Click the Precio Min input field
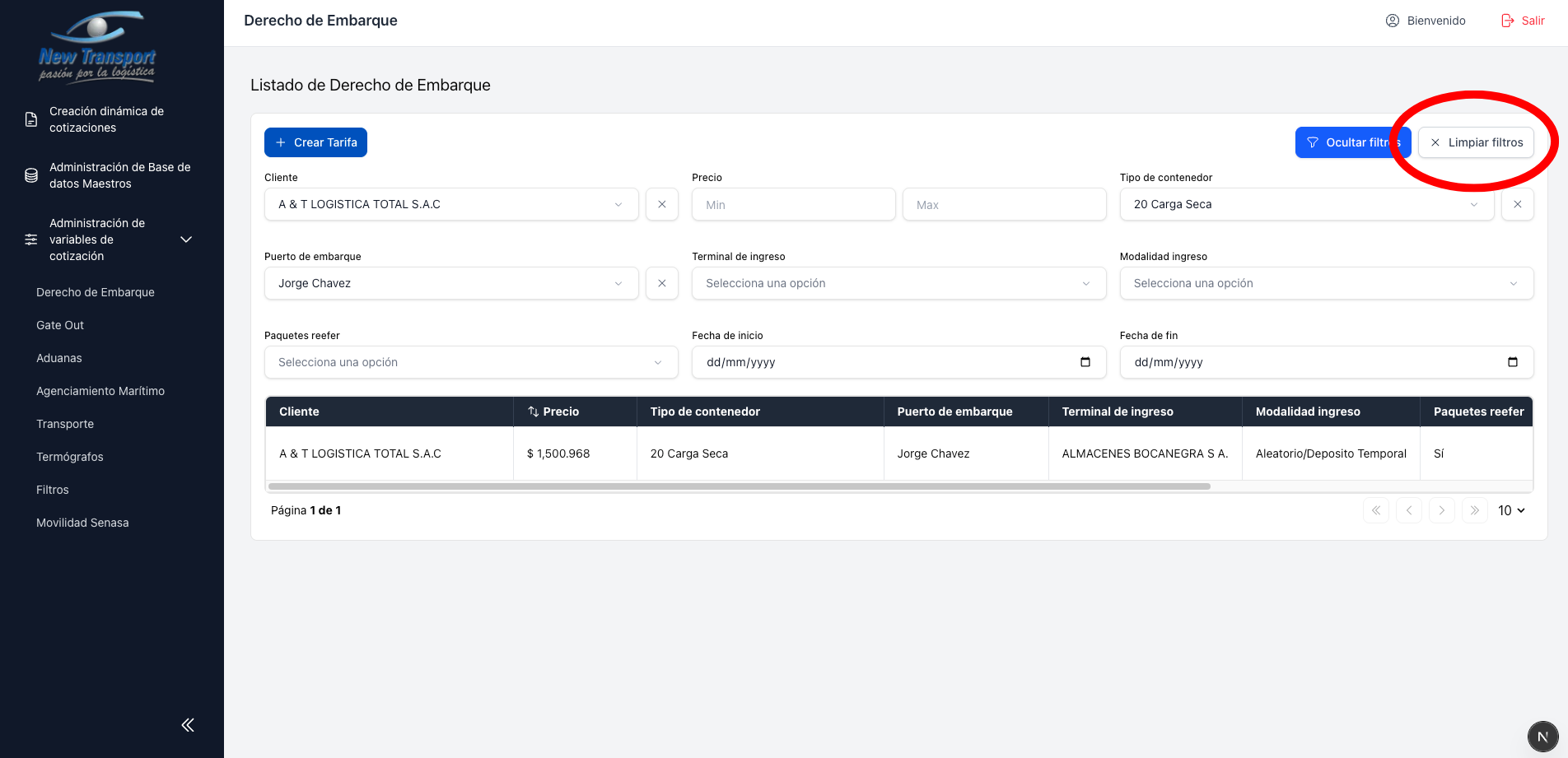 coord(793,204)
